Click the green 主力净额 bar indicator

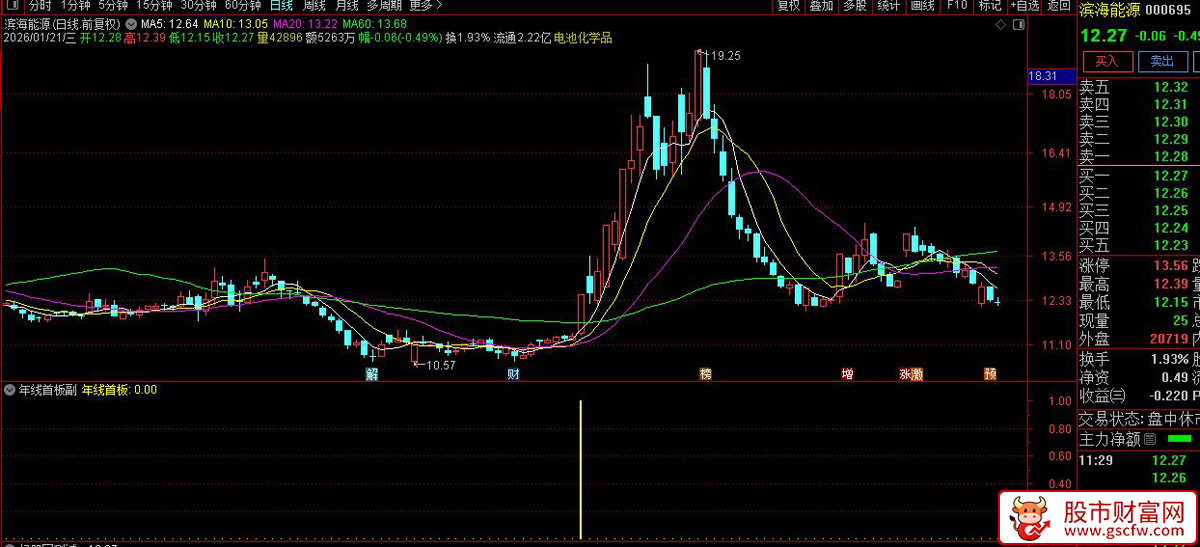coord(1180,439)
